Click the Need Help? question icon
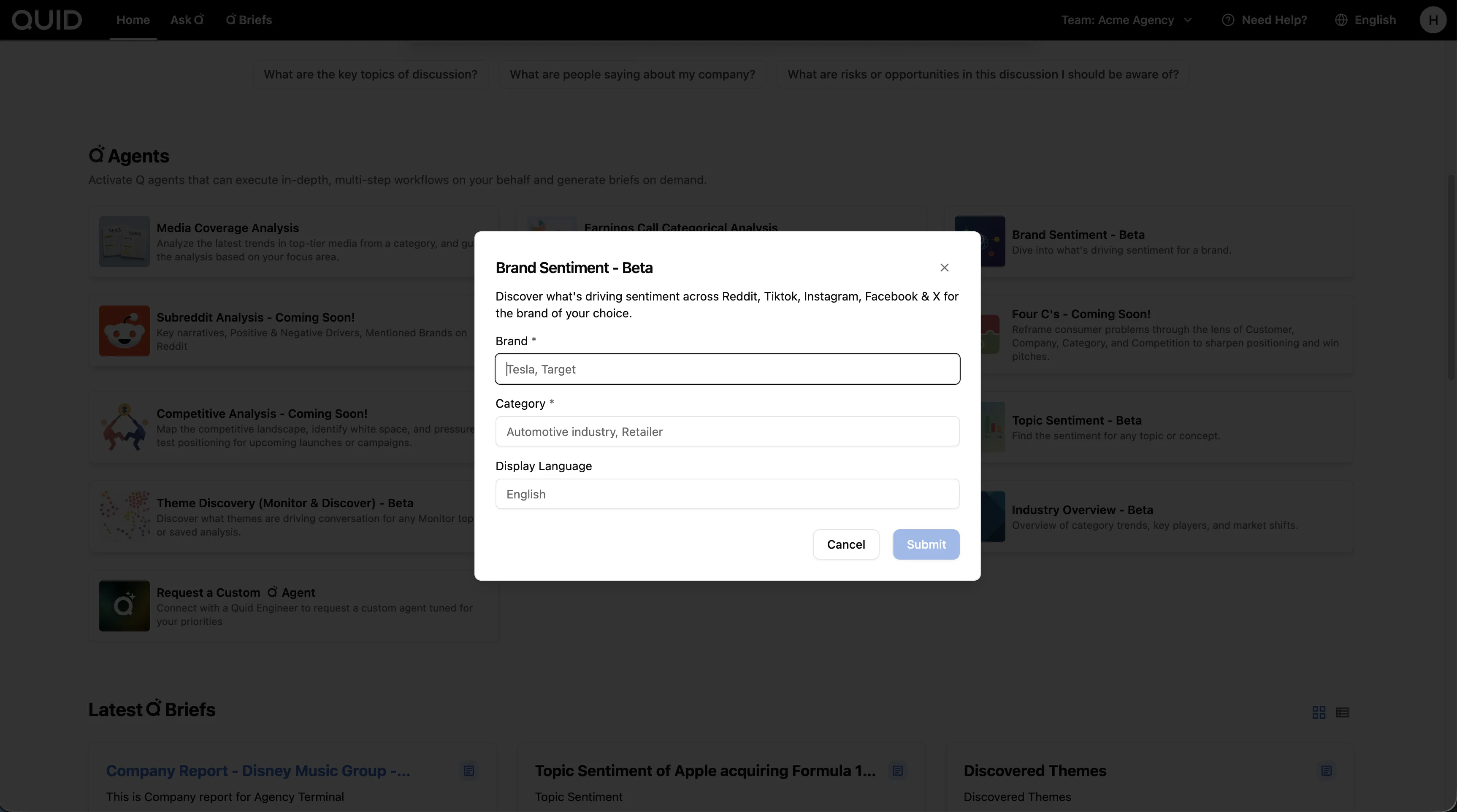The height and width of the screenshot is (812, 1457). [x=1227, y=20]
